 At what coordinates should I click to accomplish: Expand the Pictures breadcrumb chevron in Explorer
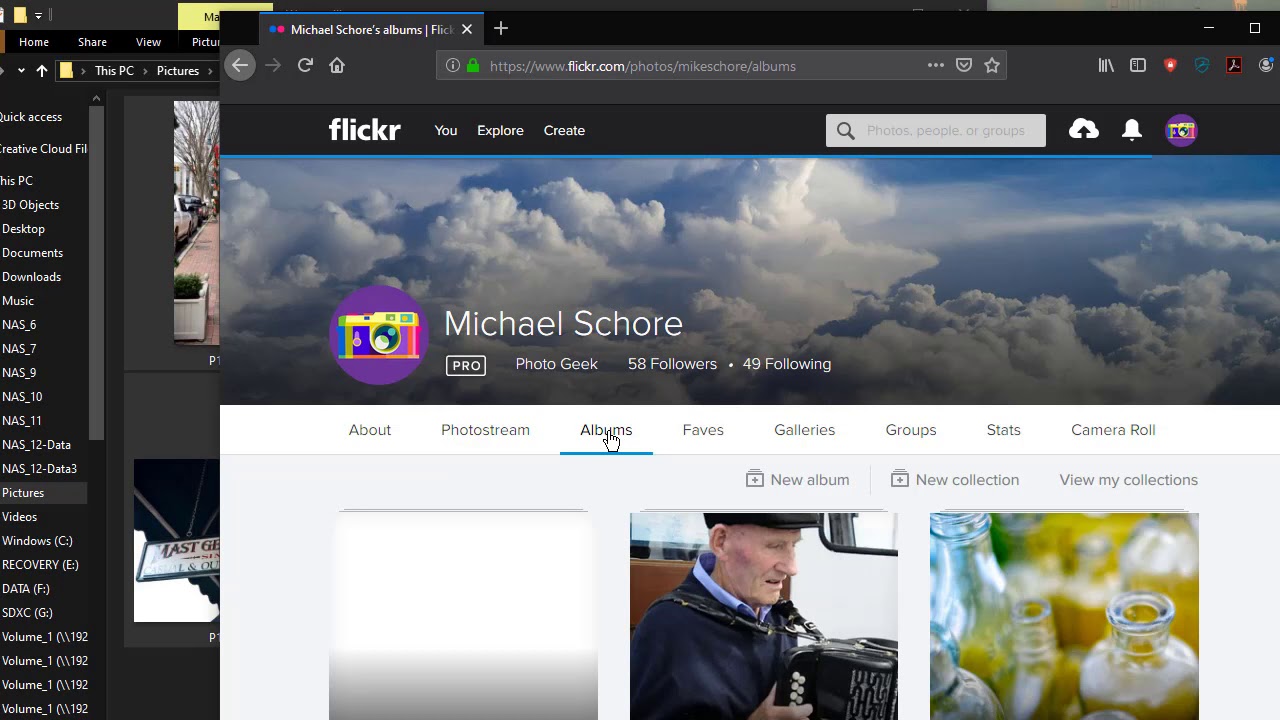point(210,71)
